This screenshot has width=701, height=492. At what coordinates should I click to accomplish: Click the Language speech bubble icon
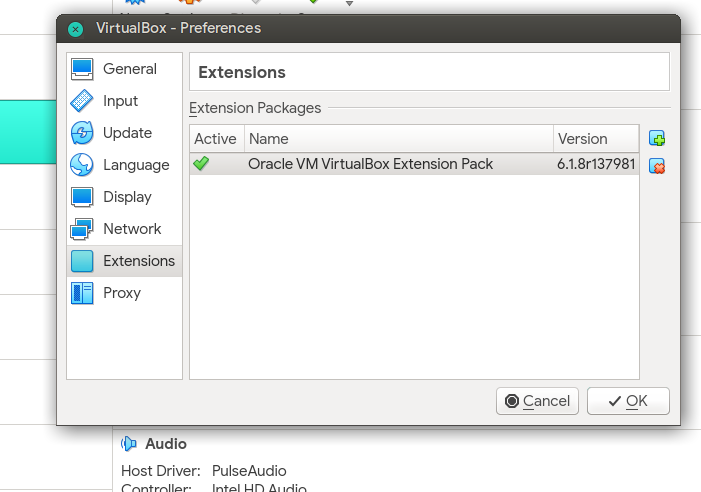click(x=83, y=165)
